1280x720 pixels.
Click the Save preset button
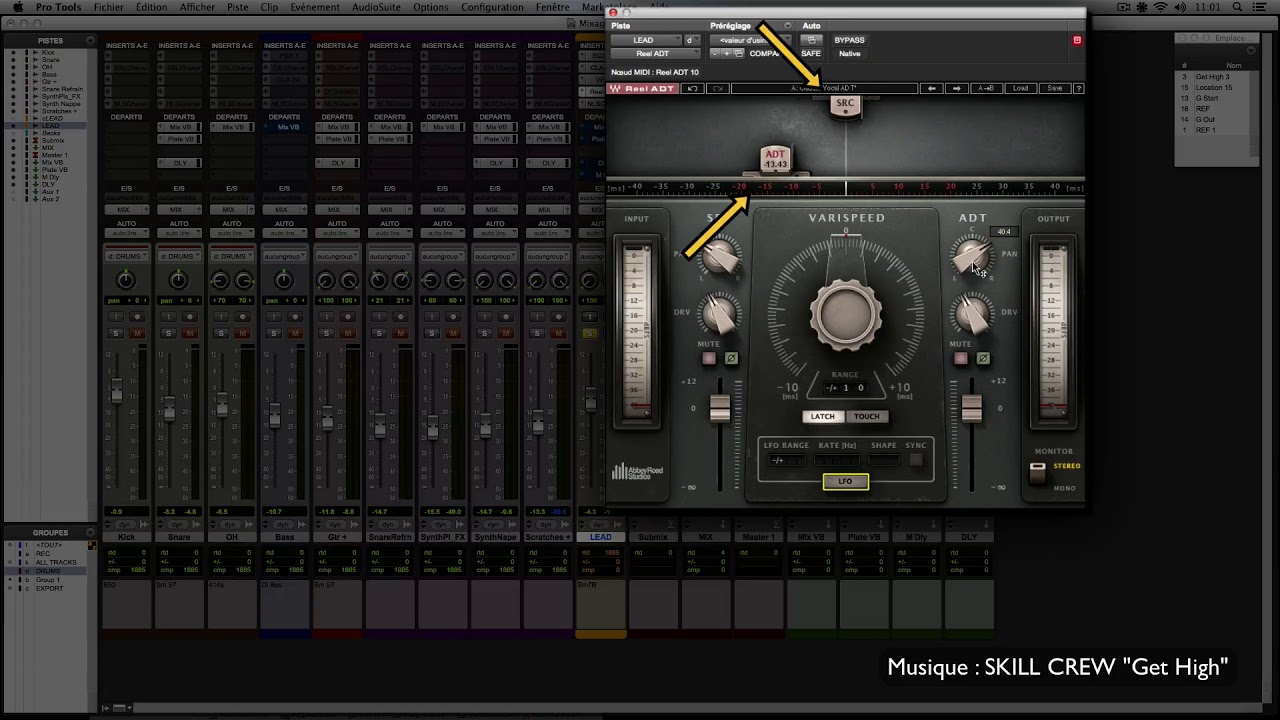pyautogui.click(x=1054, y=89)
